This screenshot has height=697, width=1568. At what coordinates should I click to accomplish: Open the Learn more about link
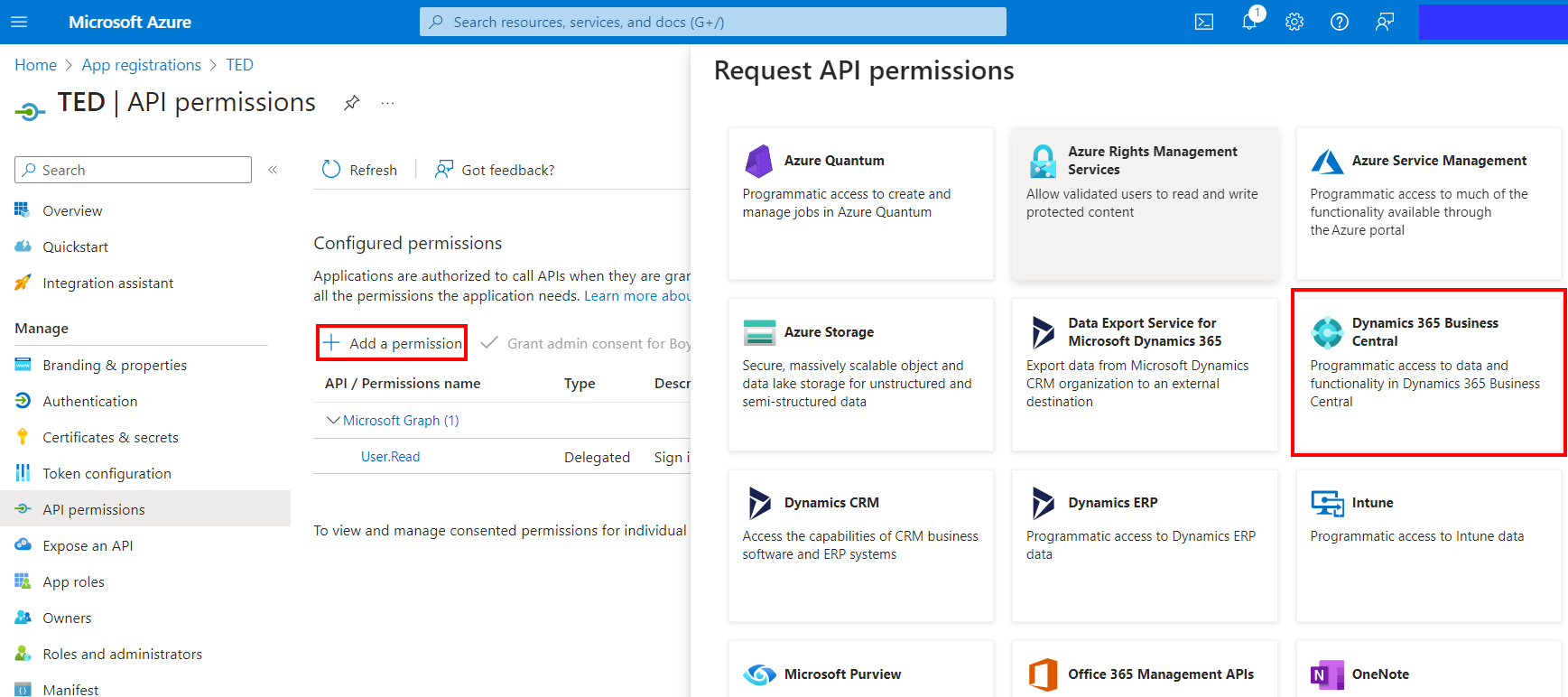(637, 296)
